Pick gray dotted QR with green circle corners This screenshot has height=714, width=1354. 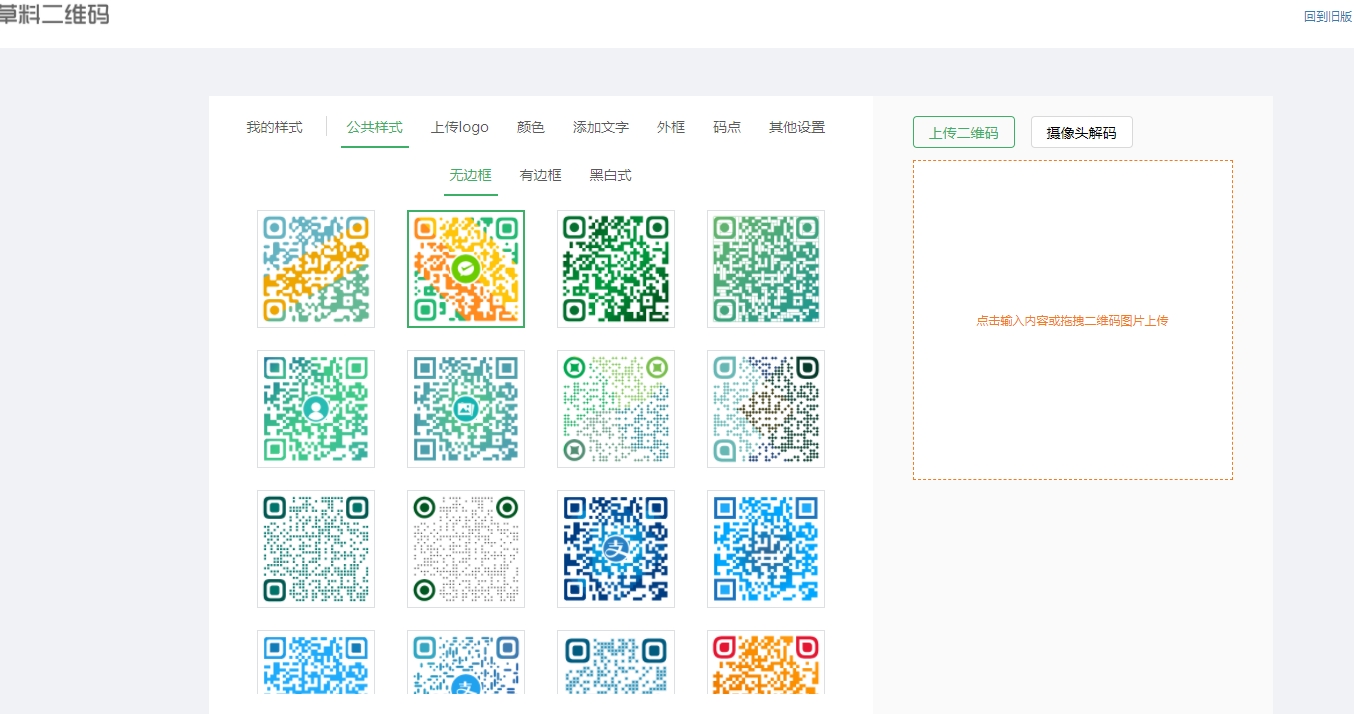click(466, 549)
